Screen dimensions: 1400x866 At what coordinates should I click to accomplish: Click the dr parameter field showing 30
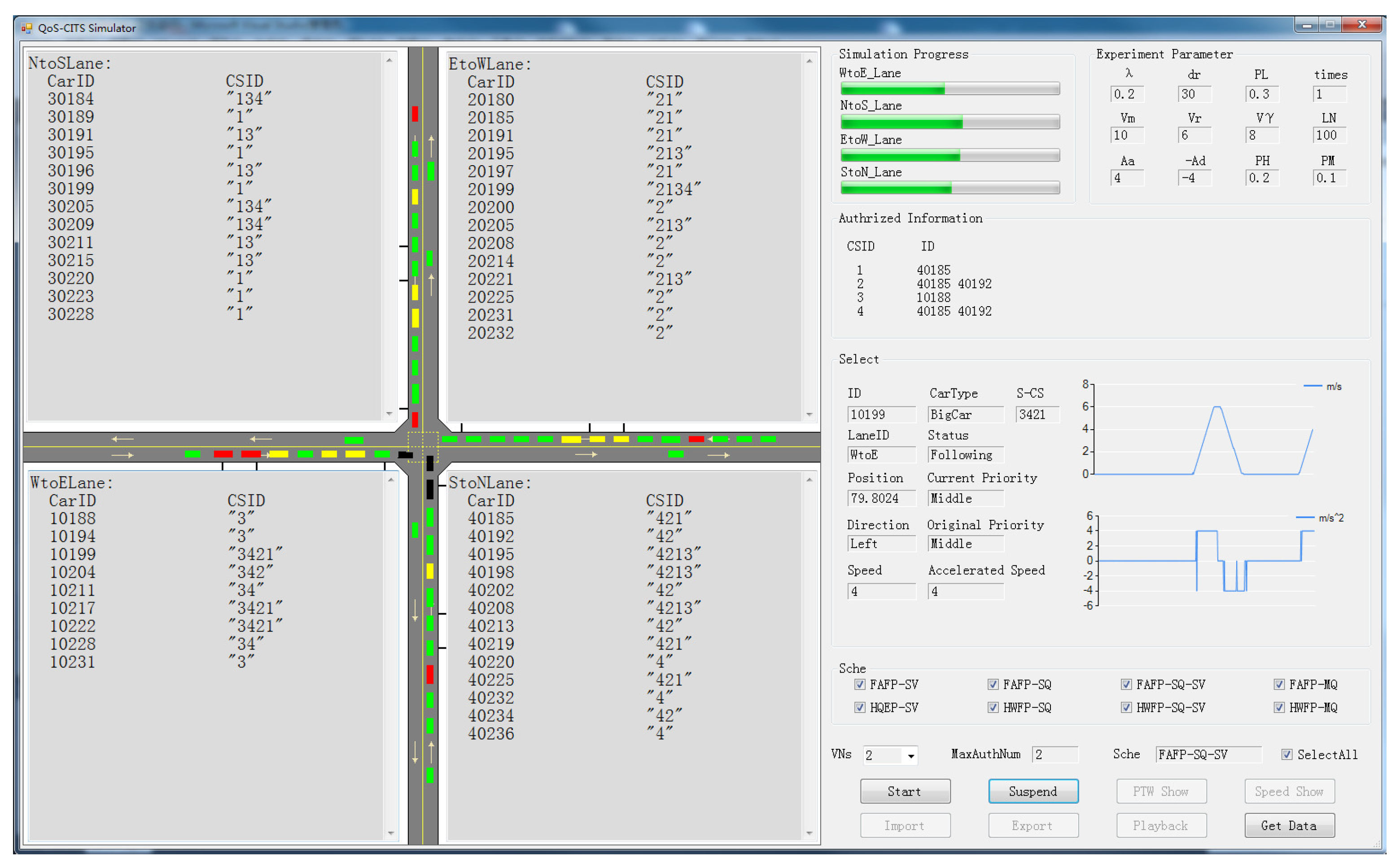point(1194,94)
